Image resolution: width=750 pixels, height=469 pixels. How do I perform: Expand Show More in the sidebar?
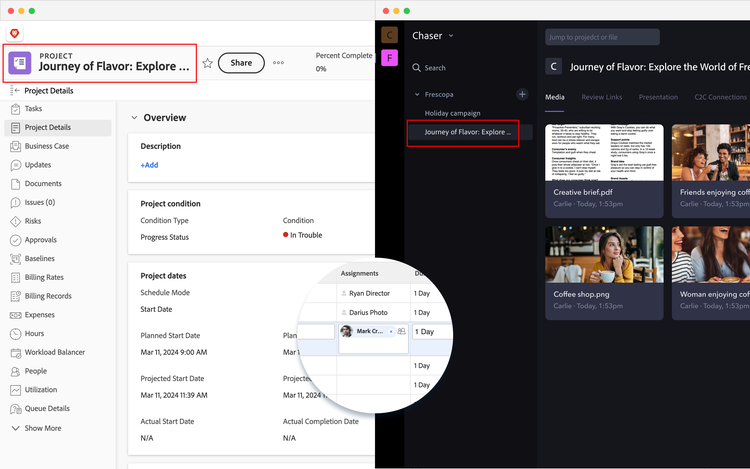(x=16, y=428)
